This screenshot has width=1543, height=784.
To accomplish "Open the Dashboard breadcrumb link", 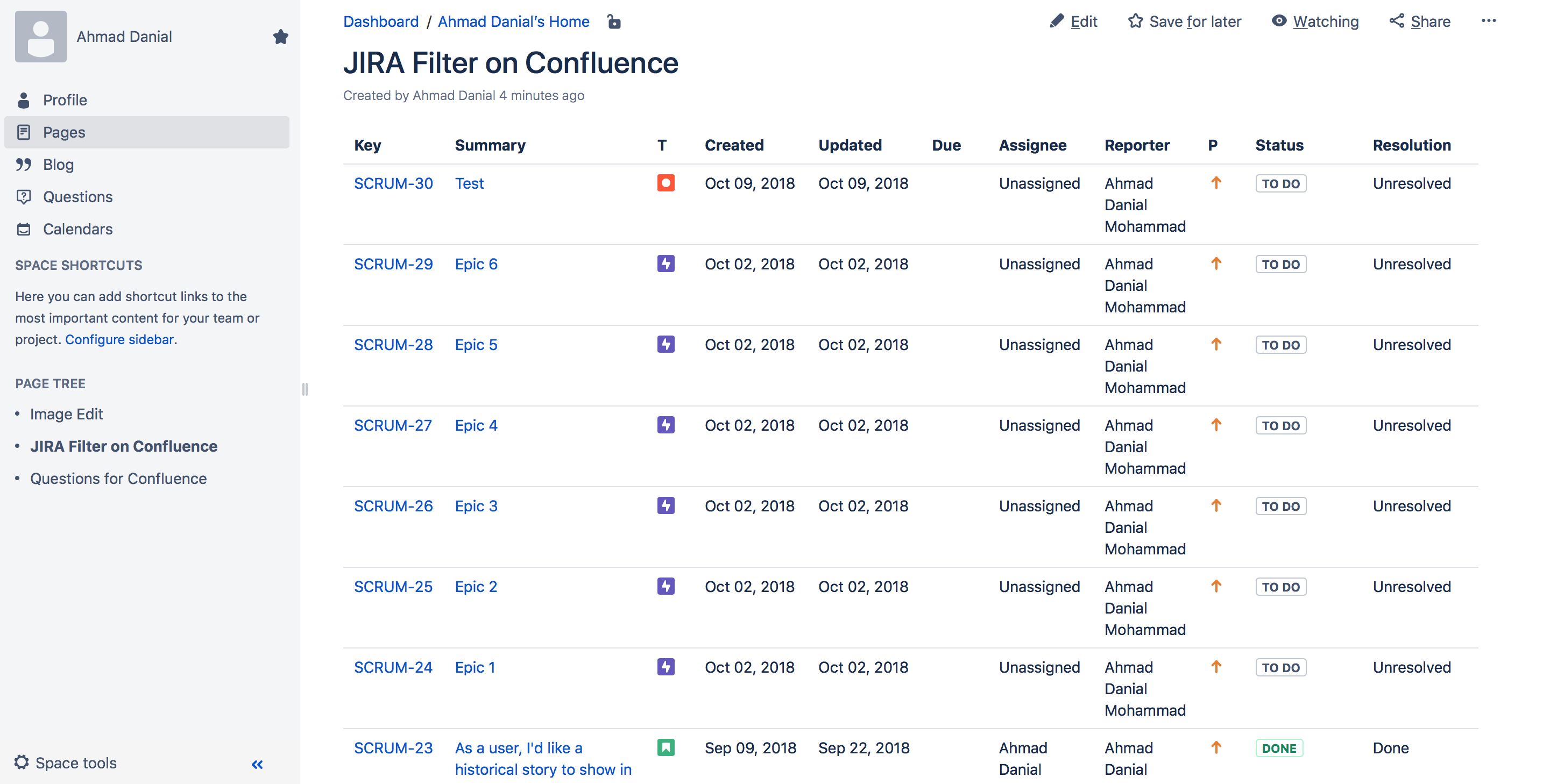I will pos(381,22).
